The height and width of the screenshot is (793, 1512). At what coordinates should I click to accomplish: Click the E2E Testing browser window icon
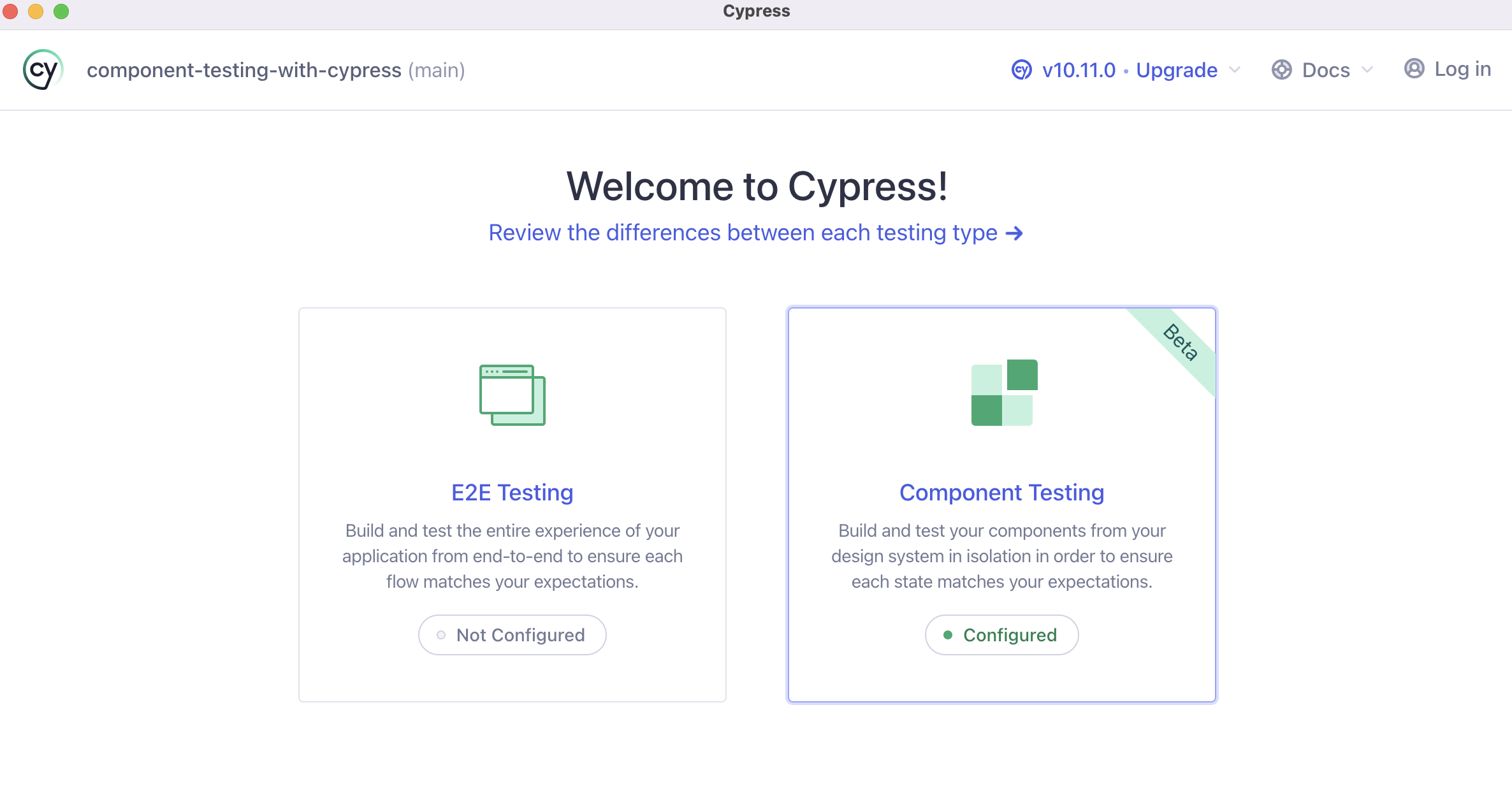click(x=512, y=395)
